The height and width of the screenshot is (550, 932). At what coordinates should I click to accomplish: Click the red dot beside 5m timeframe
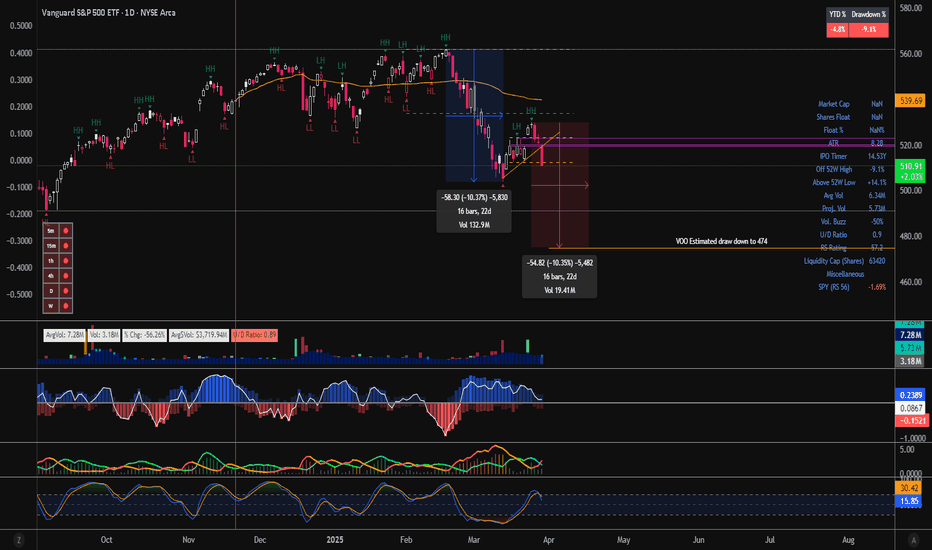[x=65, y=231]
